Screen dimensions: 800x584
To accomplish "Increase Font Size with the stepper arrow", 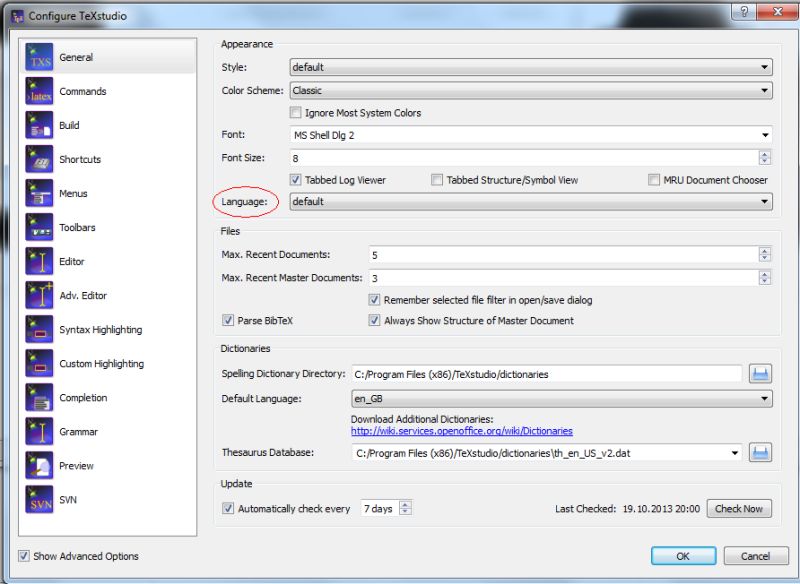I will tap(765, 152).
